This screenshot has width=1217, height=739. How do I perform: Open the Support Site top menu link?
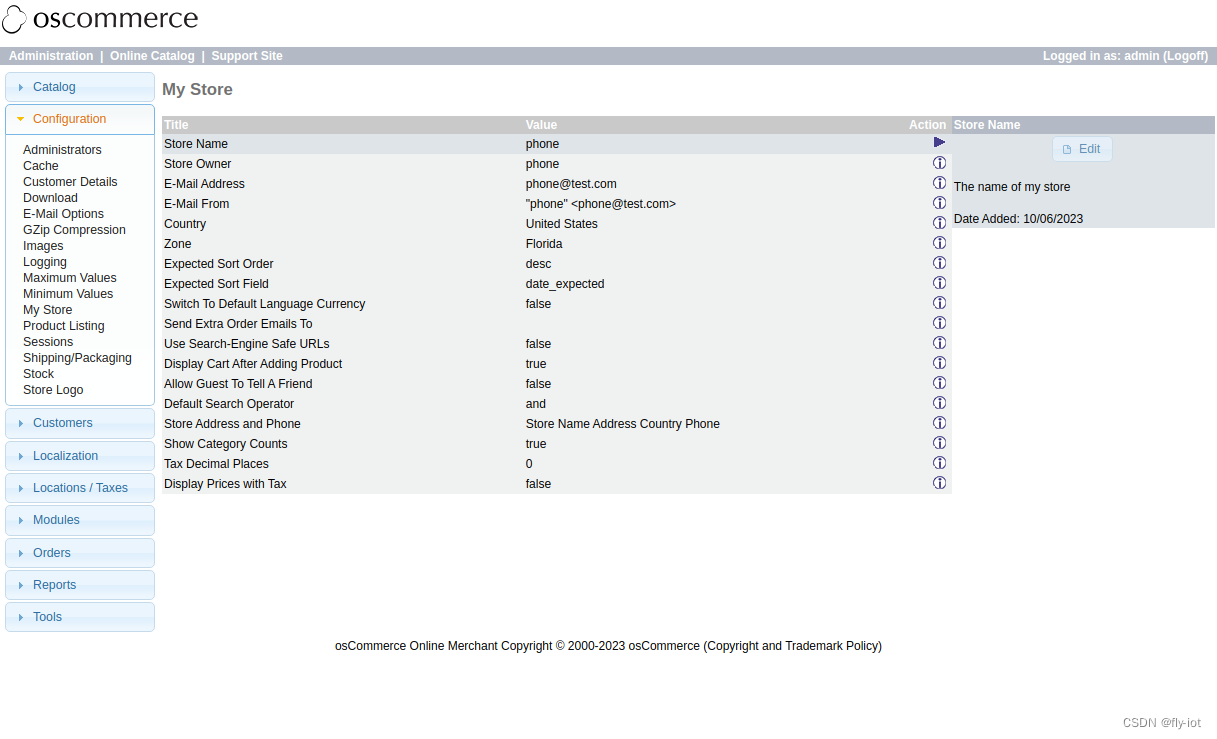[x=247, y=56]
